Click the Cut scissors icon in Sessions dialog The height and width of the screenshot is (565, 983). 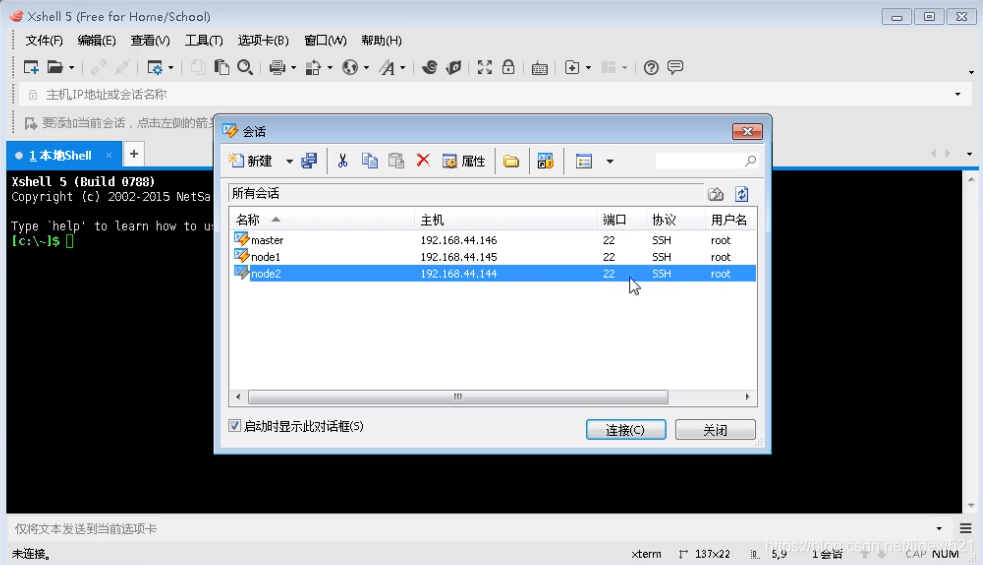coord(342,161)
